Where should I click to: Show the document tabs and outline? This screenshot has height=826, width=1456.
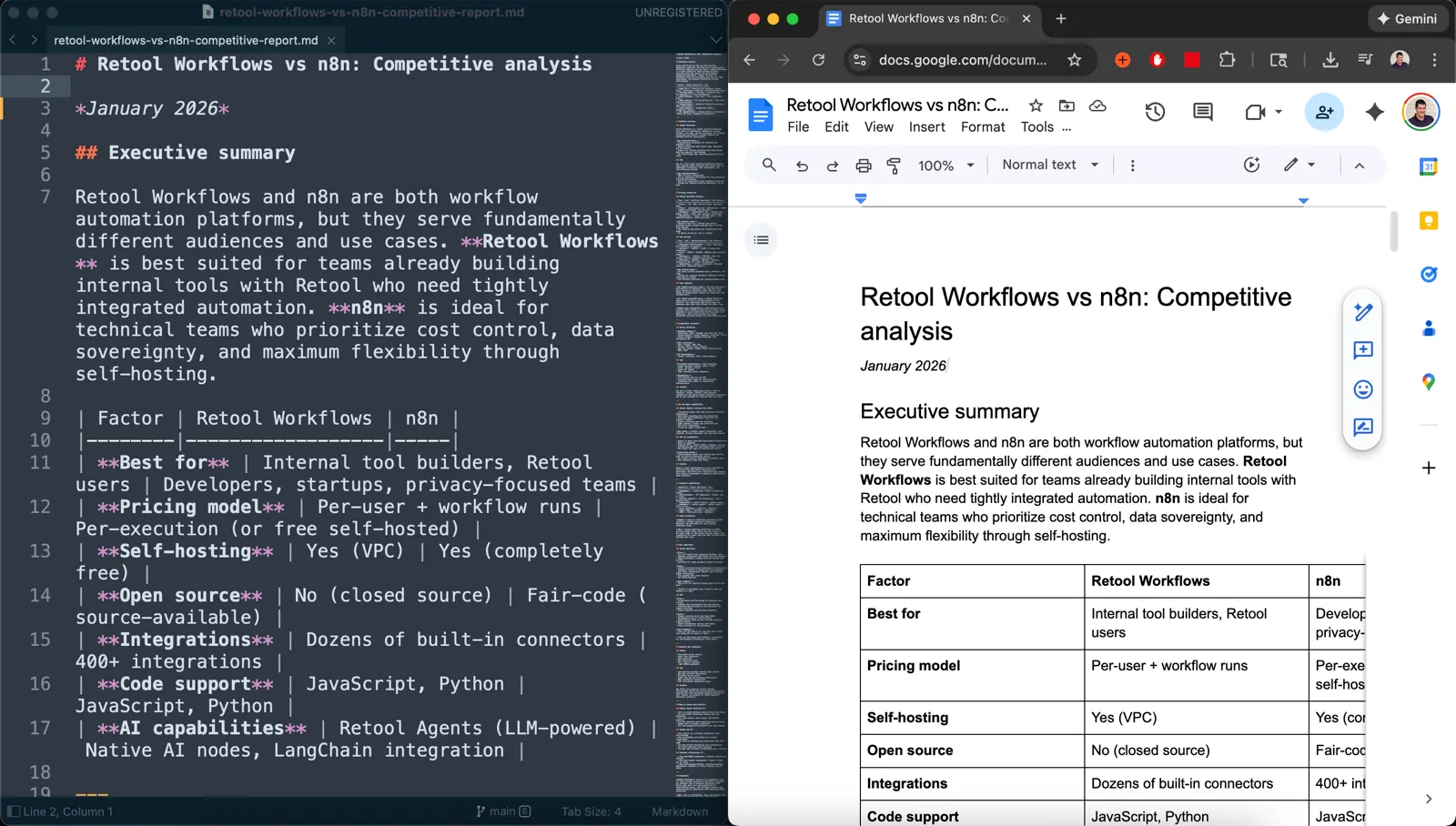tap(761, 240)
